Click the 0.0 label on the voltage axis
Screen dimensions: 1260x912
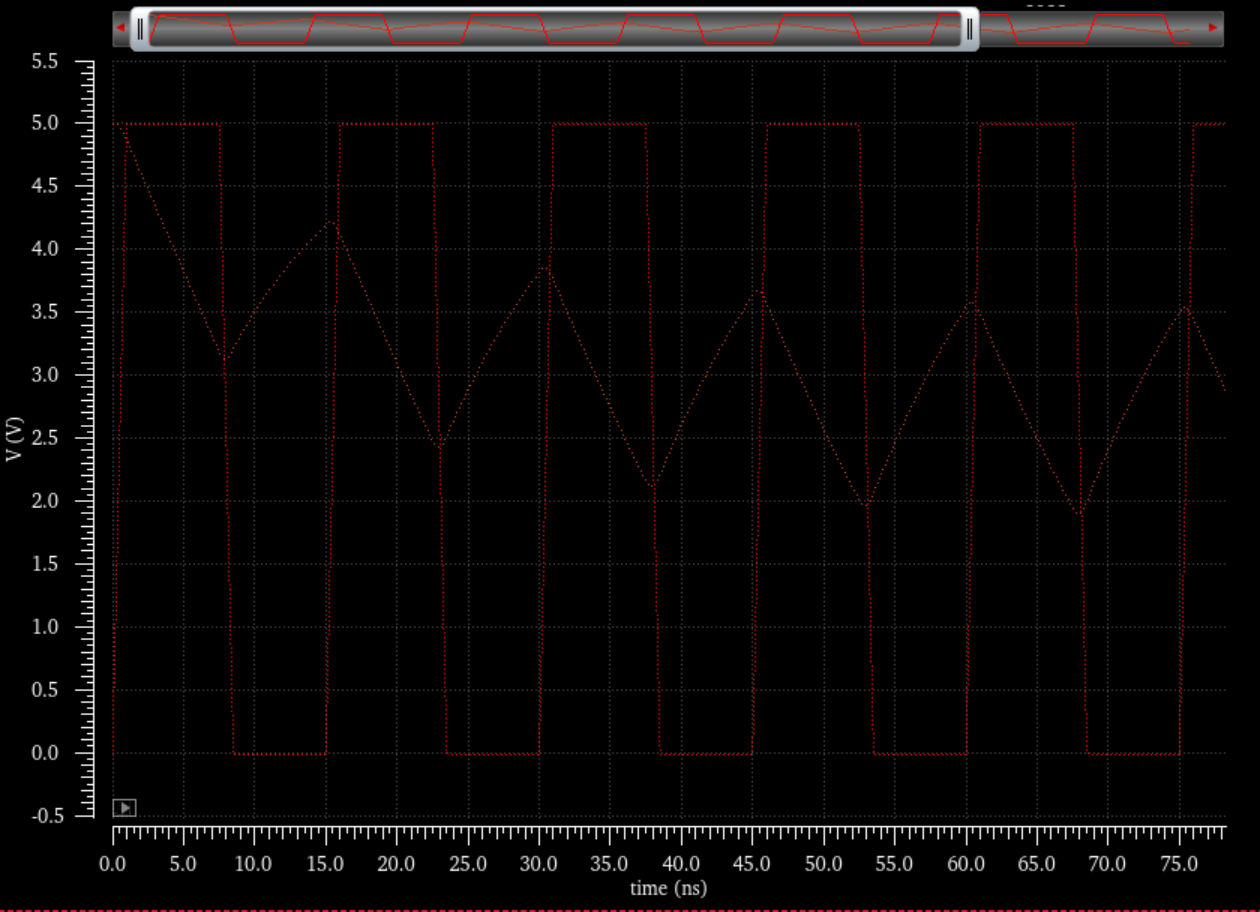point(72,753)
